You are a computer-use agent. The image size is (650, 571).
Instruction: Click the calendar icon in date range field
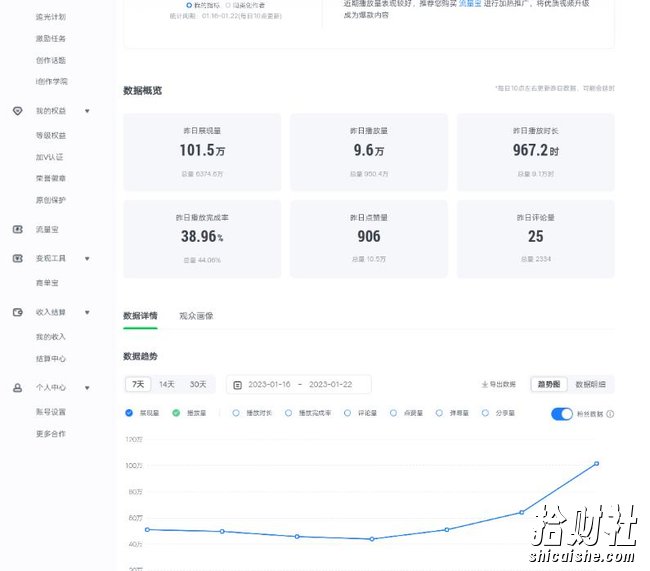(x=238, y=385)
